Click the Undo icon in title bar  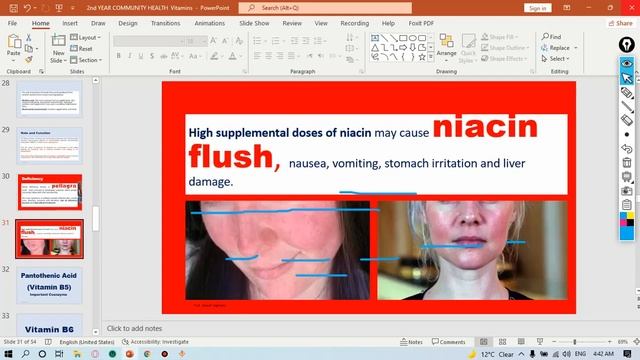pyautogui.click(x=27, y=8)
